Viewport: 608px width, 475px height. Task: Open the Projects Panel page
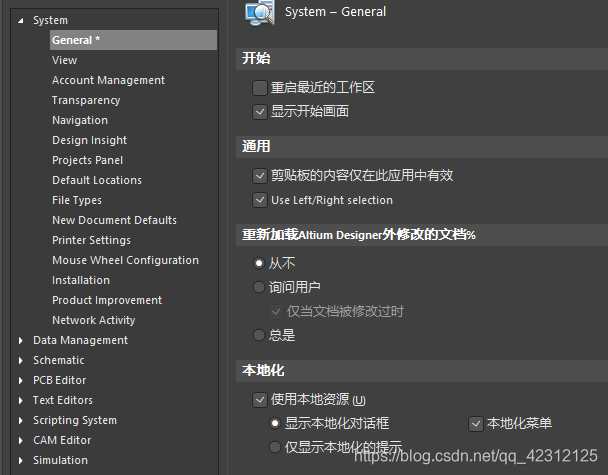click(x=87, y=160)
